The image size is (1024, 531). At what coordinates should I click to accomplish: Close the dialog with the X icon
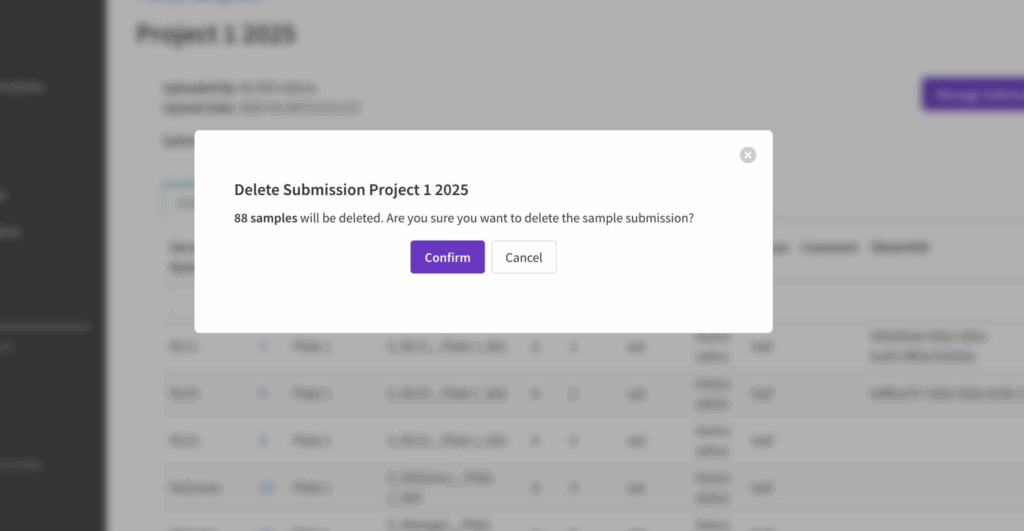748,155
